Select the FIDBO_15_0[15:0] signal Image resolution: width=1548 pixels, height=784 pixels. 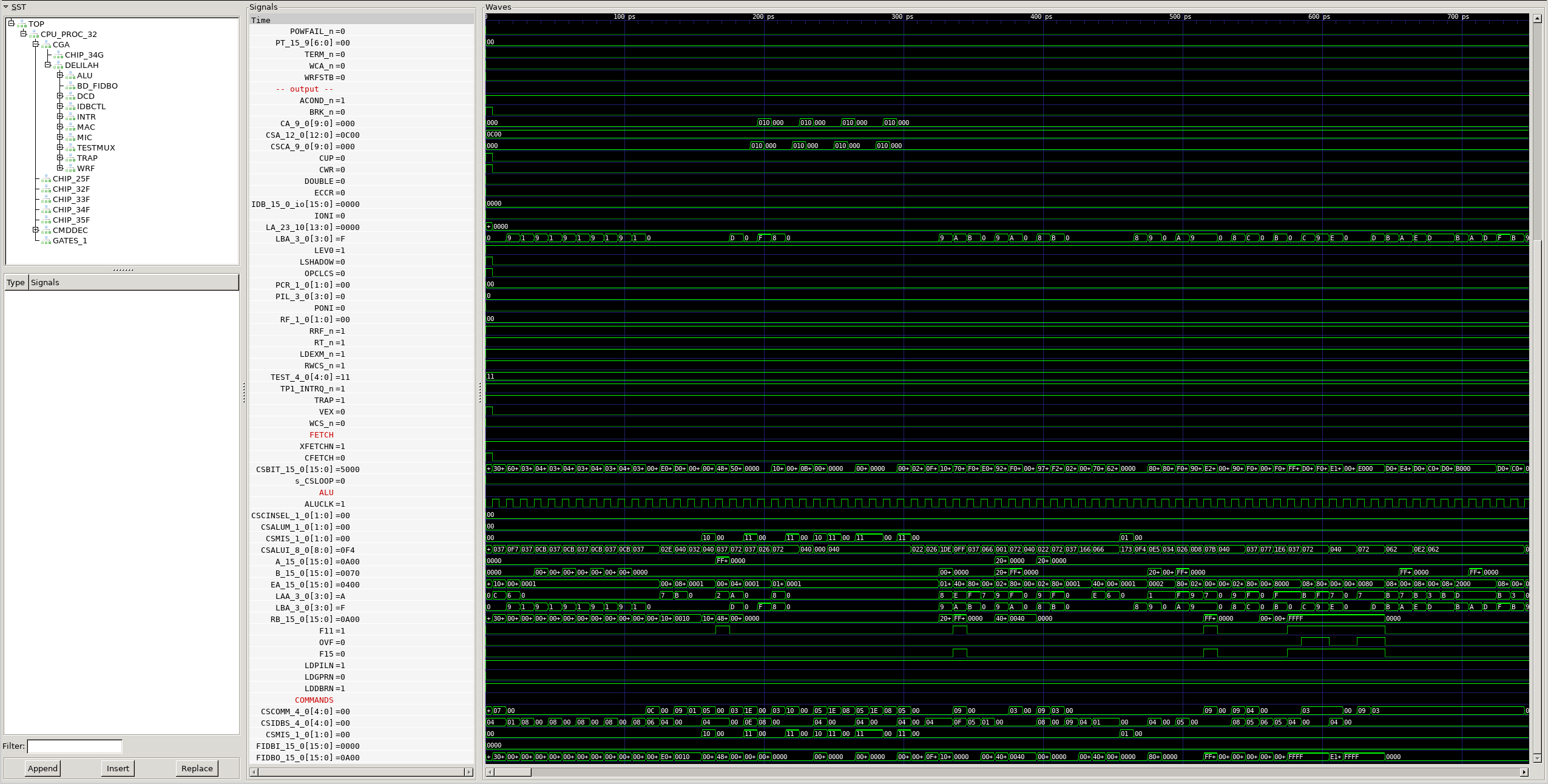pos(361,758)
